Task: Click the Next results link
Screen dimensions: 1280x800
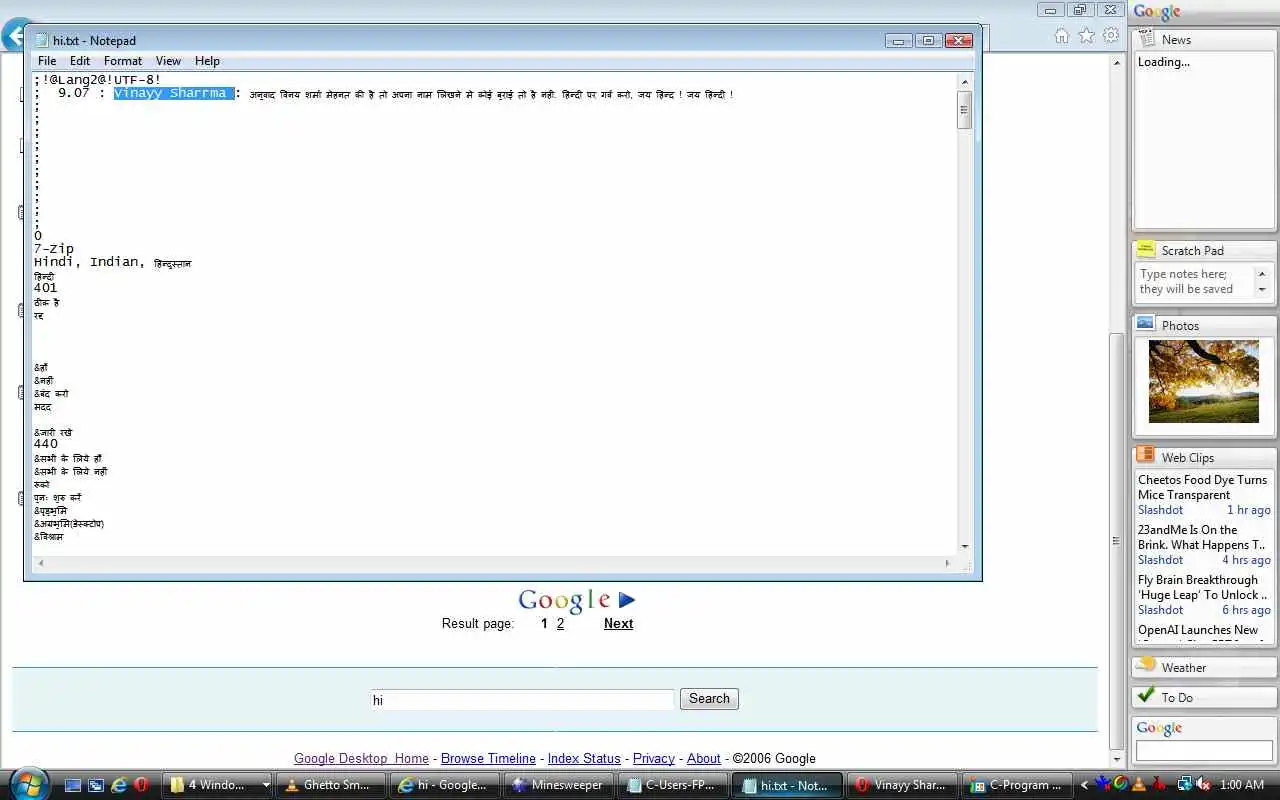Action: tap(618, 623)
